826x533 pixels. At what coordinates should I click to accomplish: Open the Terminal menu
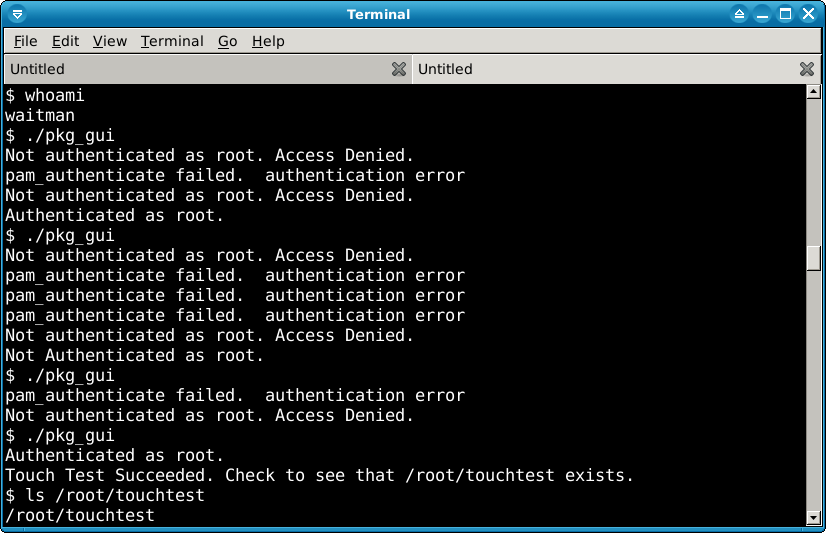tap(172, 41)
